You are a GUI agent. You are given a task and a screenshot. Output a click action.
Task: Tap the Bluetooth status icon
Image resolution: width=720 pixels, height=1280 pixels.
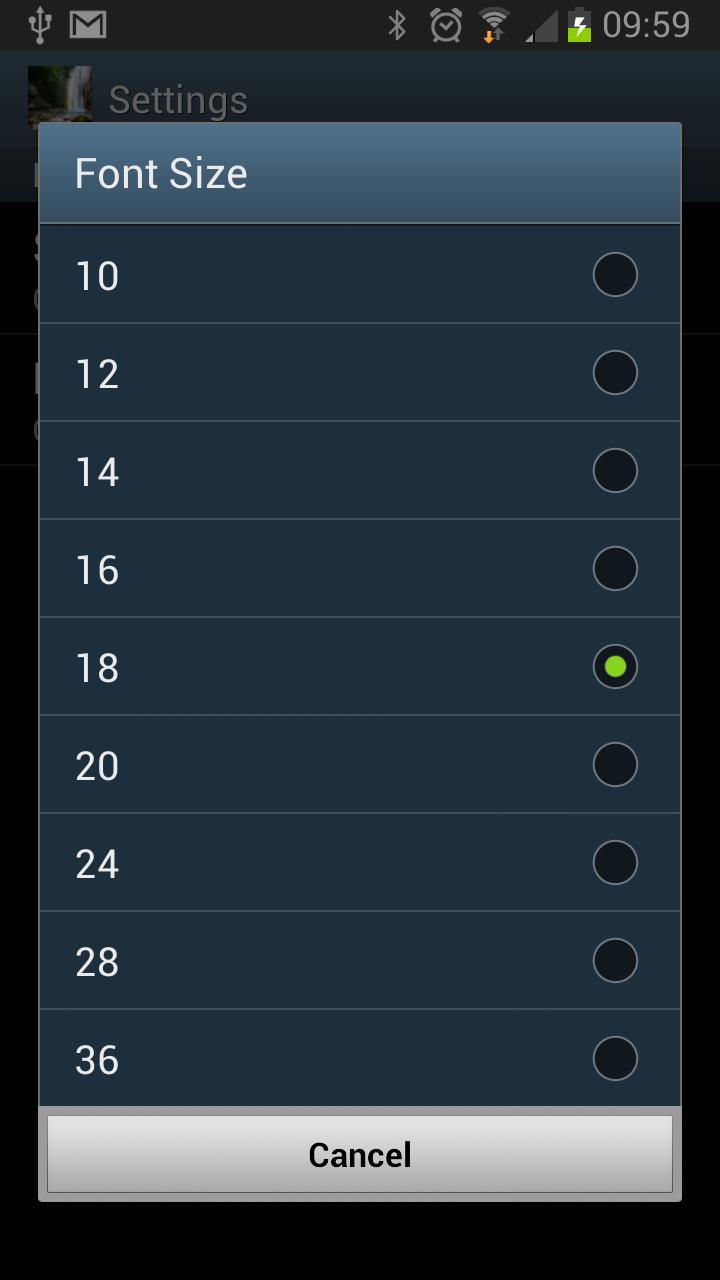[x=397, y=24]
